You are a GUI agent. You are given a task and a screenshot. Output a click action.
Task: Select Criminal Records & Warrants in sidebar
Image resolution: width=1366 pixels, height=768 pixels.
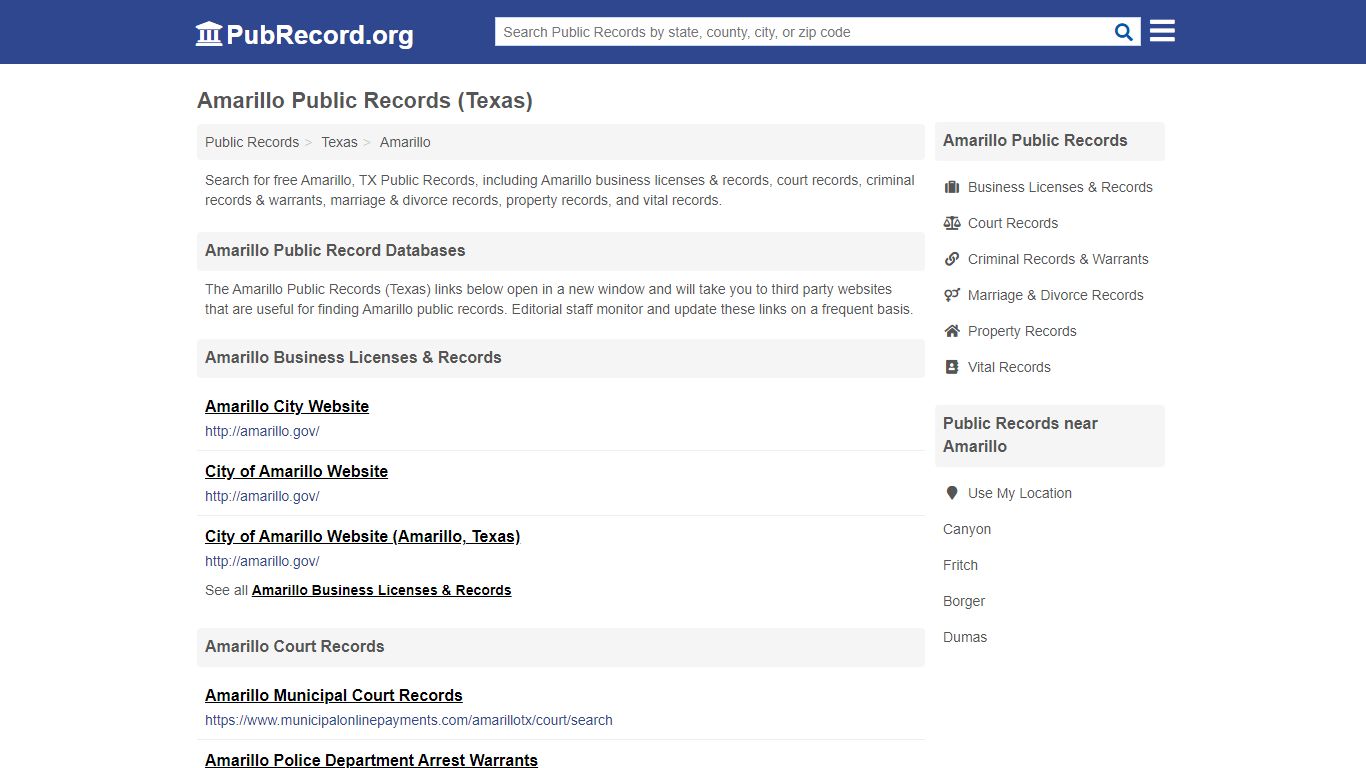click(x=1058, y=259)
